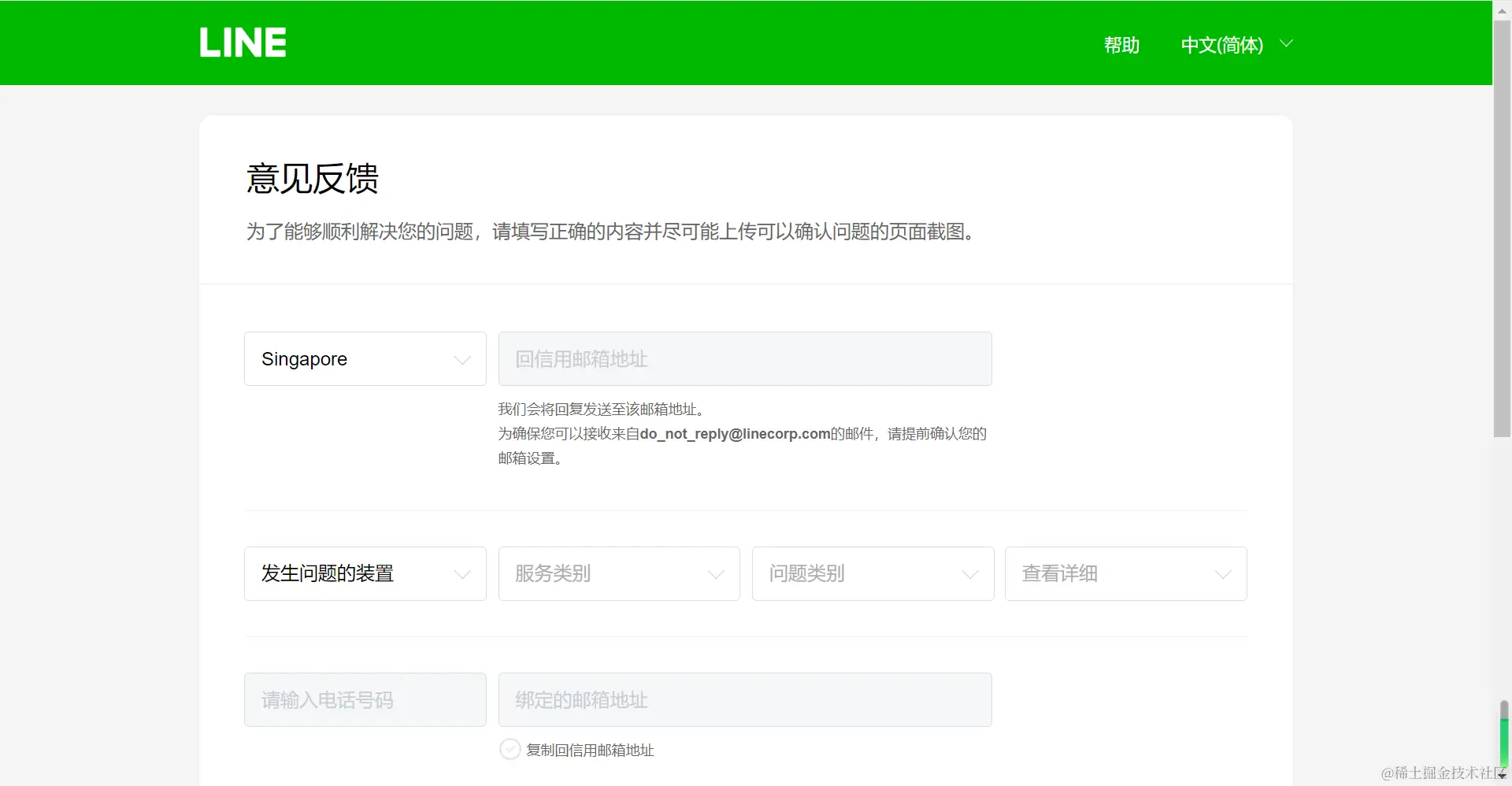Click the 我们会将回复发送至该邮箱地址 hint text

(x=604, y=410)
